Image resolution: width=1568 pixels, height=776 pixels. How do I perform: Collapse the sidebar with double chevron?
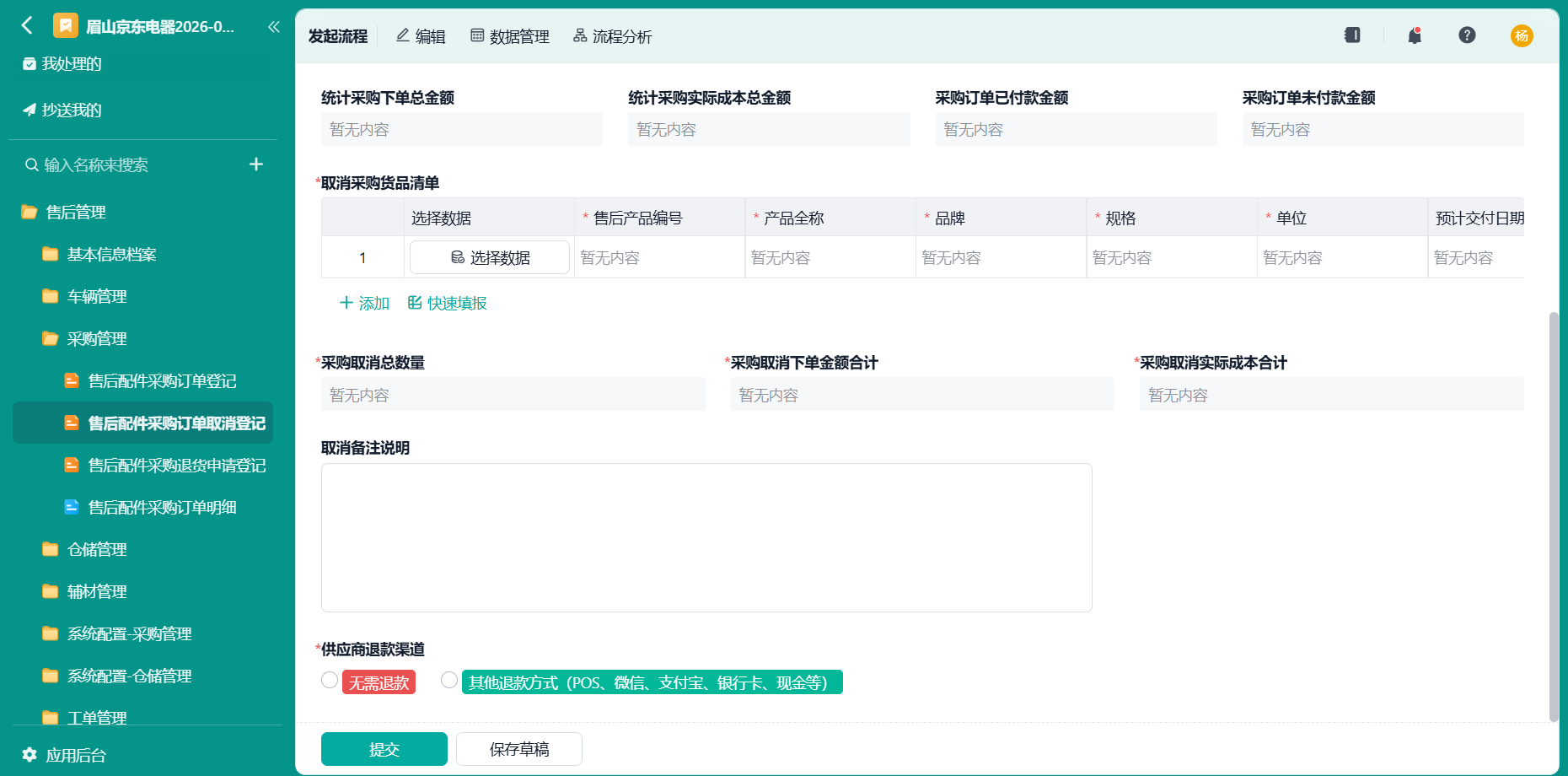[273, 27]
